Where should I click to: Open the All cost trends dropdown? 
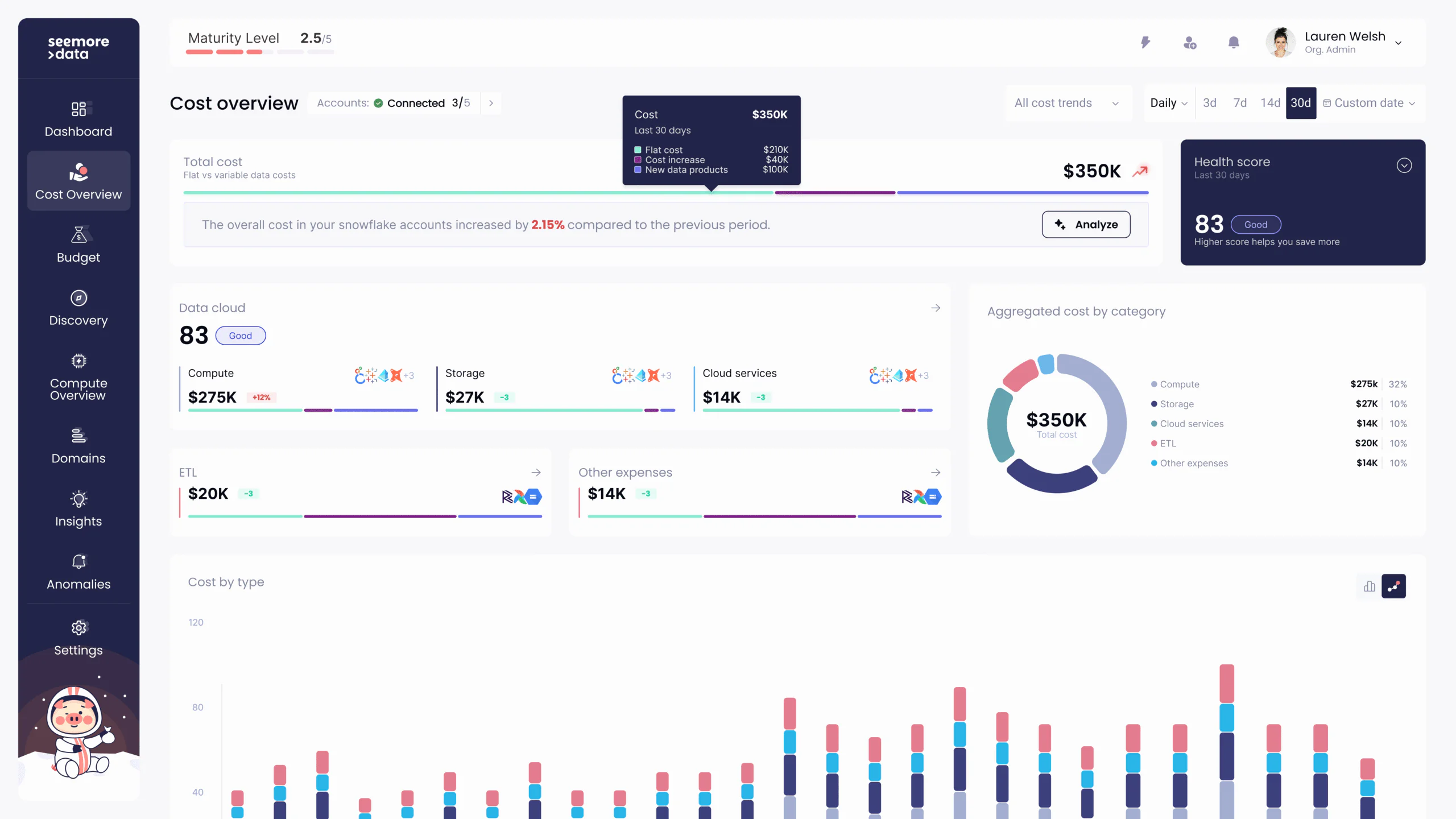pyautogui.click(x=1068, y=104)
